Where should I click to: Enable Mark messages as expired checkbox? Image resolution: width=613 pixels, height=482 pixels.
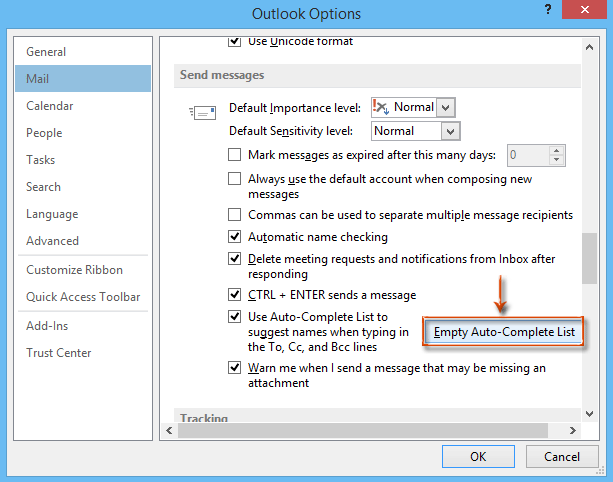(x=234, y=155)
